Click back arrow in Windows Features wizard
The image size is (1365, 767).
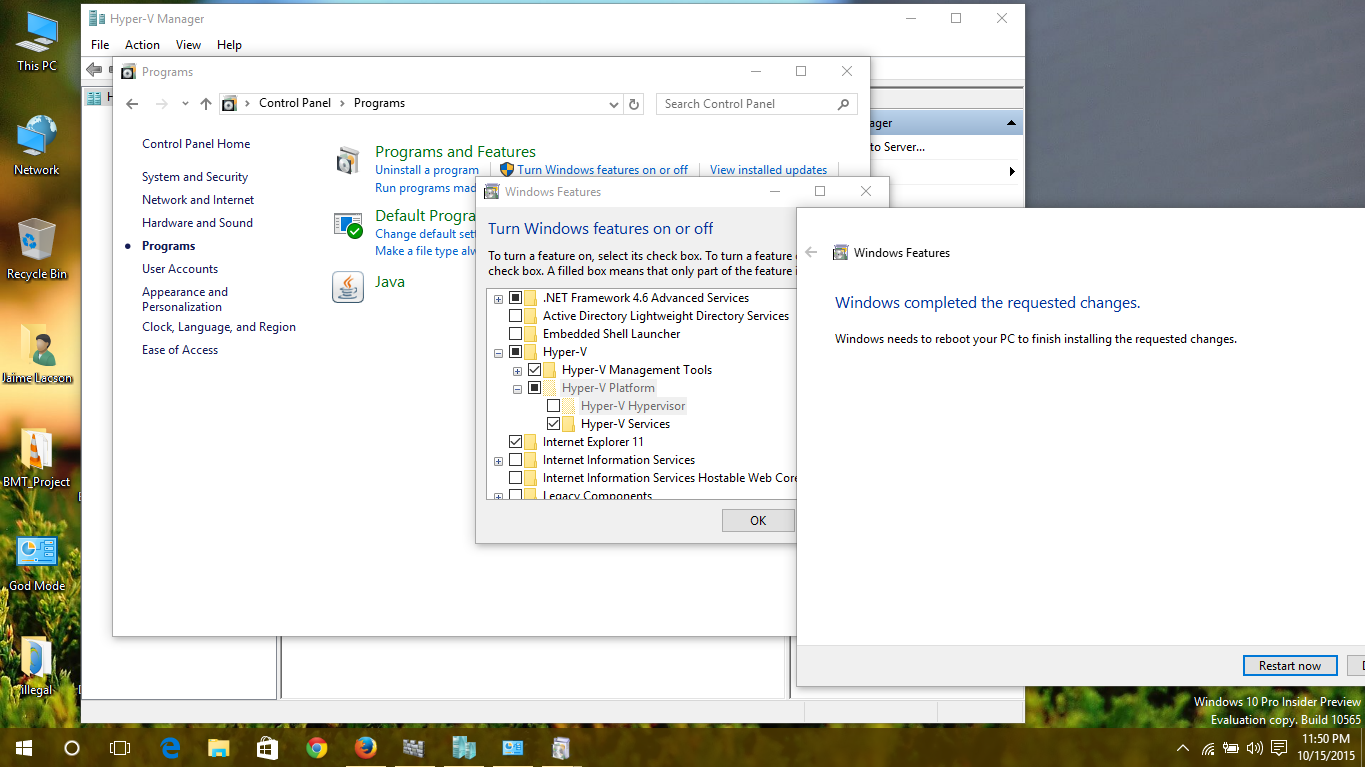coord(811,253)
